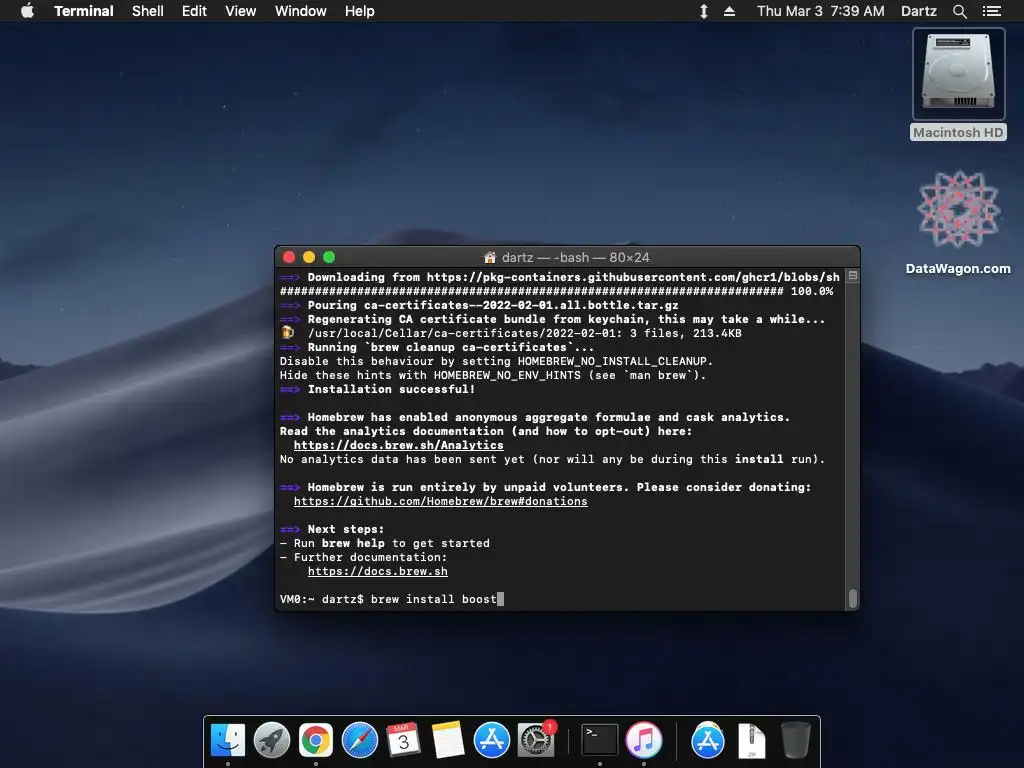The width and height of the screenshot is (1024, 768).
Task: Click the Terminal window title text
Action: pos(575,257)
